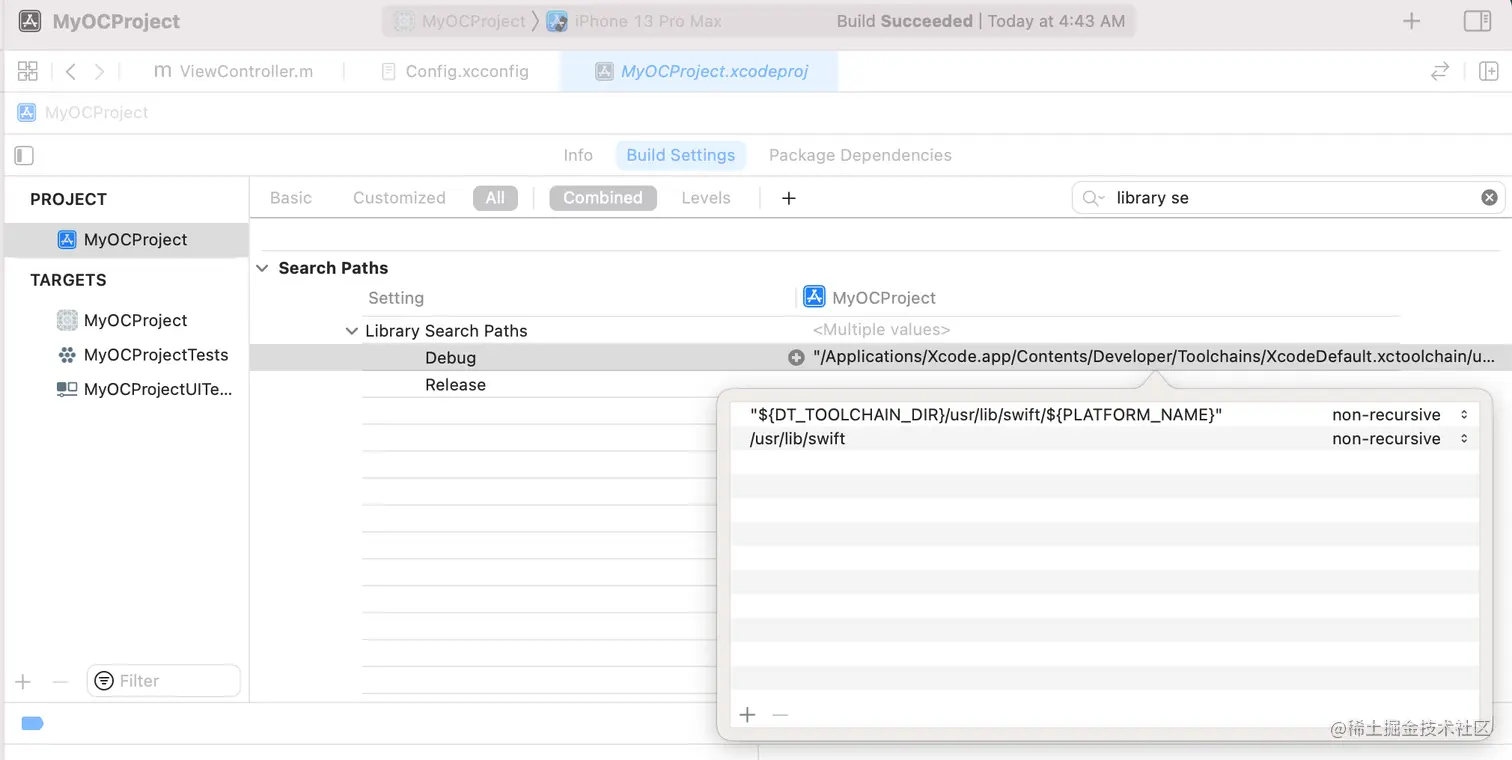Viewport: 1512px width, 760px height.
Task: Click the add build setting plus button
Action: click(788, 198)
